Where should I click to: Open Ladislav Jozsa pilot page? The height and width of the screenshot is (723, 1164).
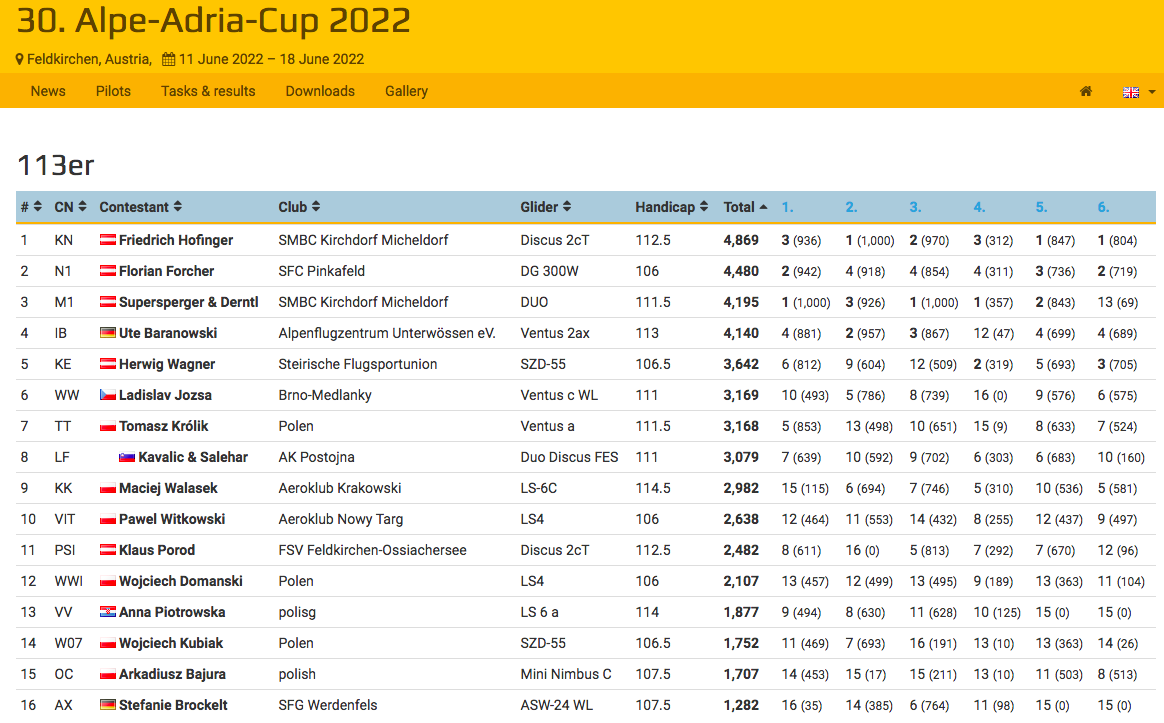[165, 395]
